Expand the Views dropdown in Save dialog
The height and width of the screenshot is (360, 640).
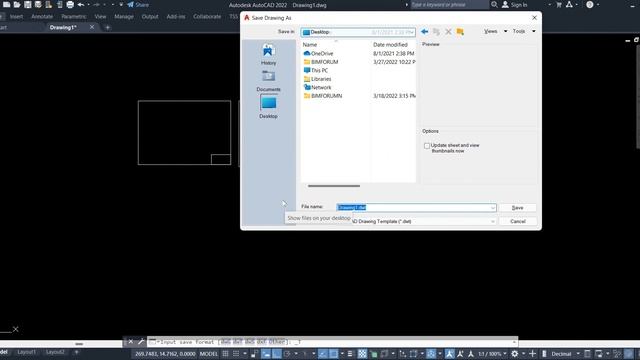click(x=505, y=31)
